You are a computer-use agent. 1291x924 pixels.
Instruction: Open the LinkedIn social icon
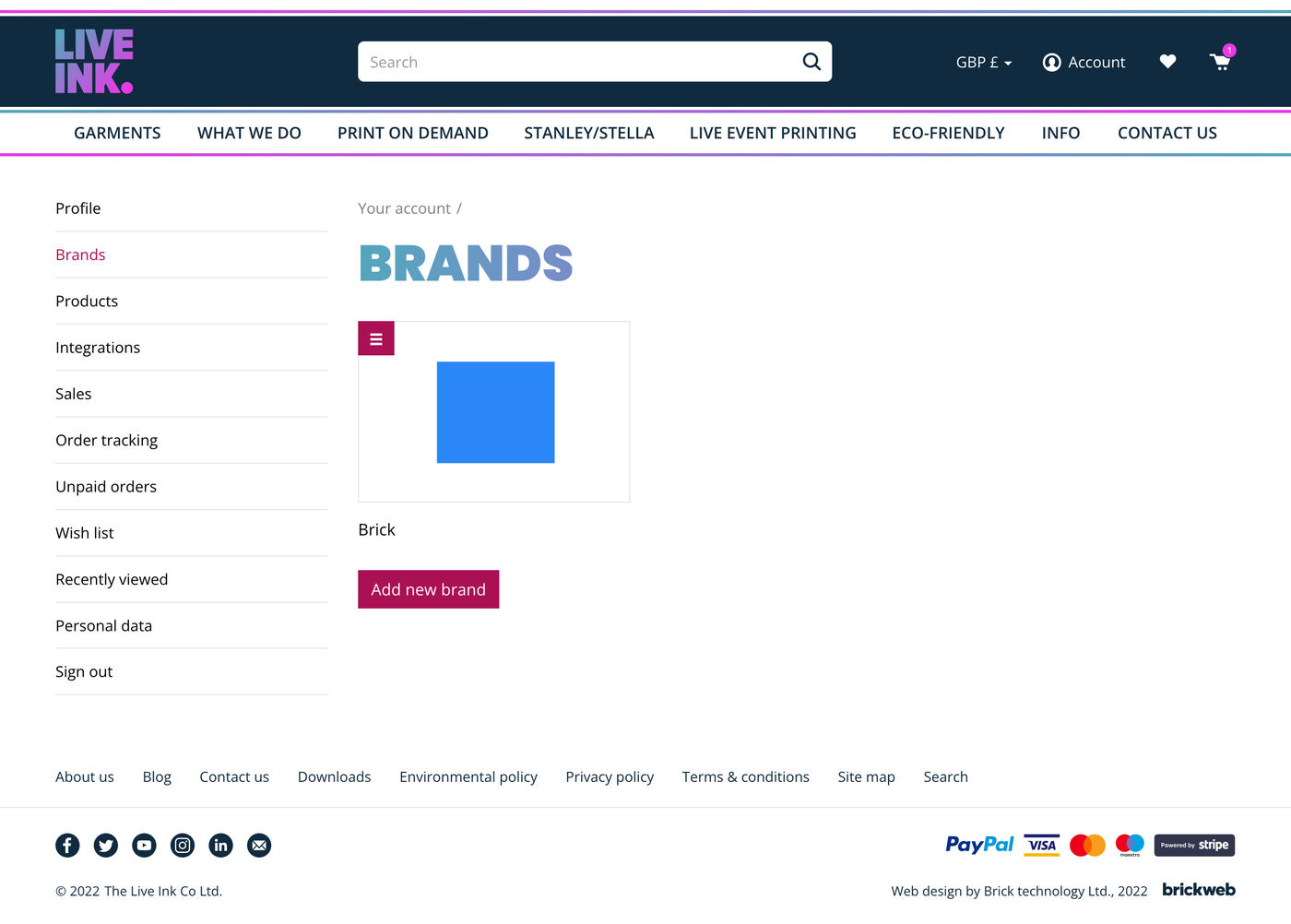(x=221, y=846)
